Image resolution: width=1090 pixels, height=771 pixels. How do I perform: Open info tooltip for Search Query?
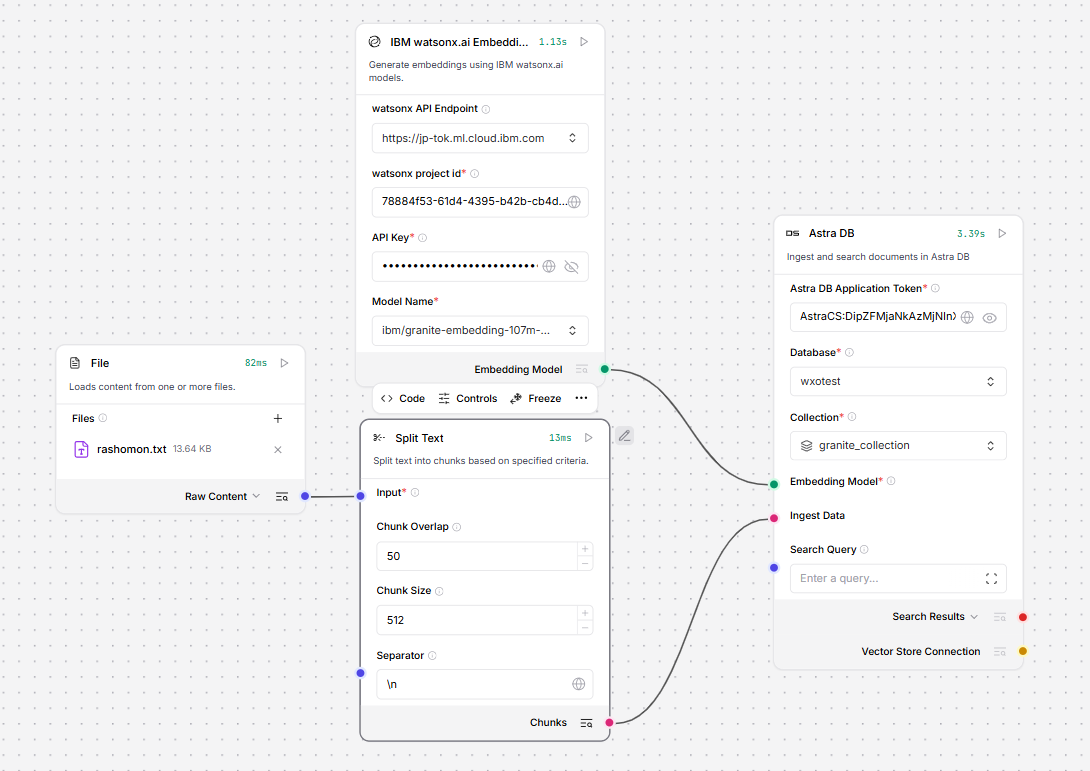[x=864, y=549]
